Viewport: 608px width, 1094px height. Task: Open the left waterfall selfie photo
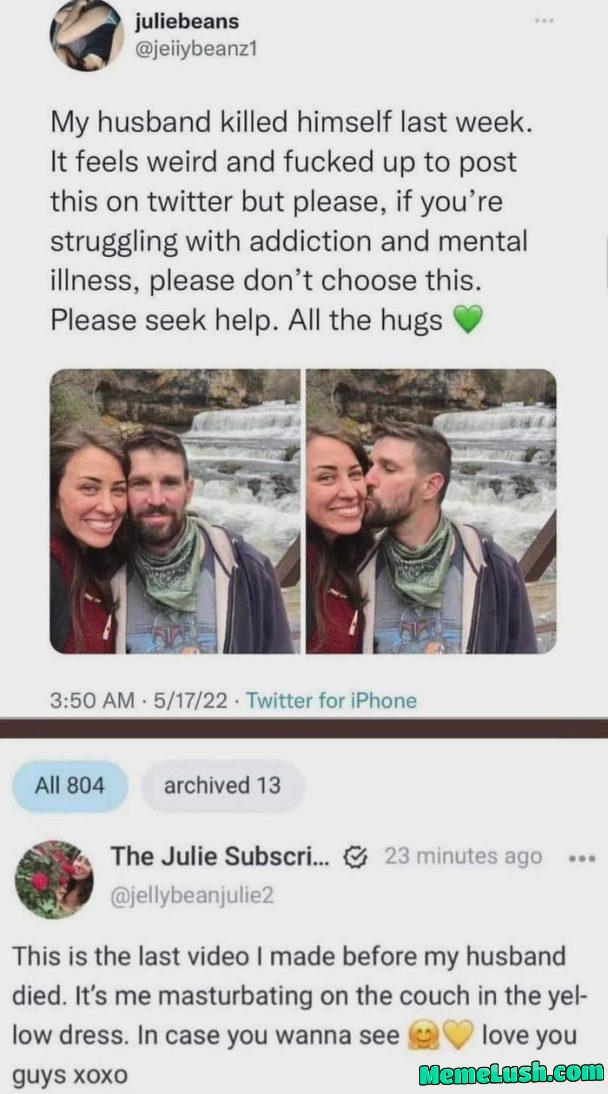tap(175, 511)
